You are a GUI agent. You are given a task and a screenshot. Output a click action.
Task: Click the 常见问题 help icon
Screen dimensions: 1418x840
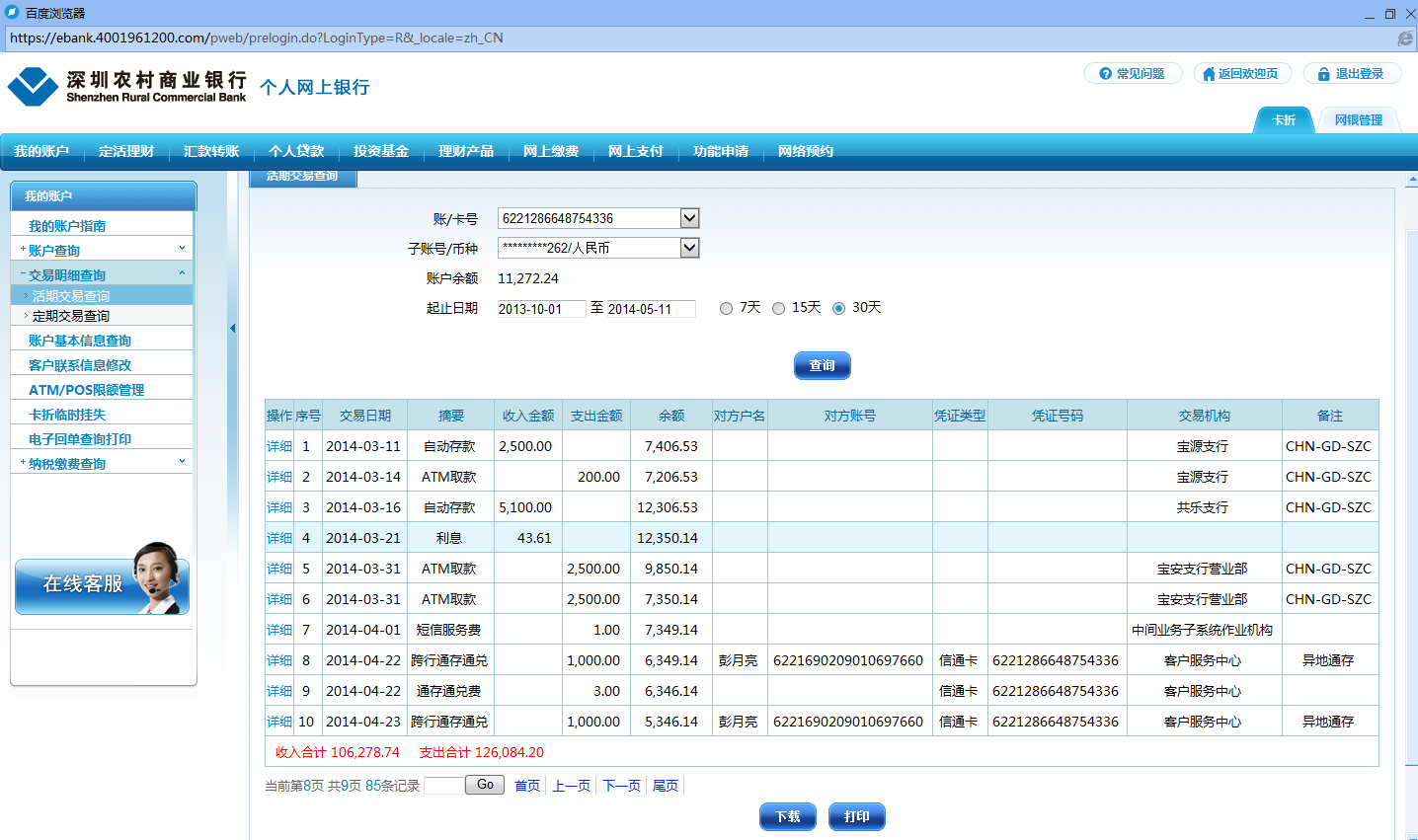pyautogui.click(x=1105, y=74)
